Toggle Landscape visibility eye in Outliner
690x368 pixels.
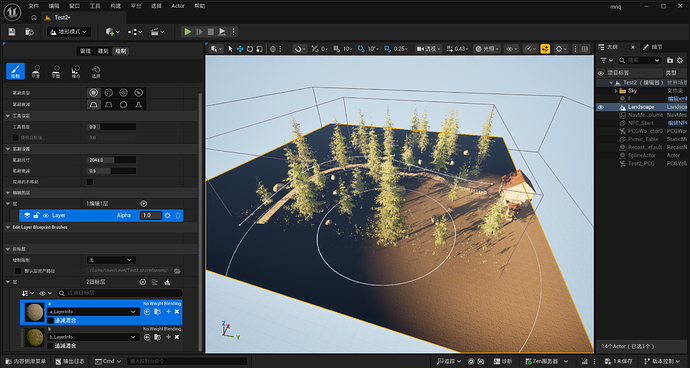[x=601, y=107]
